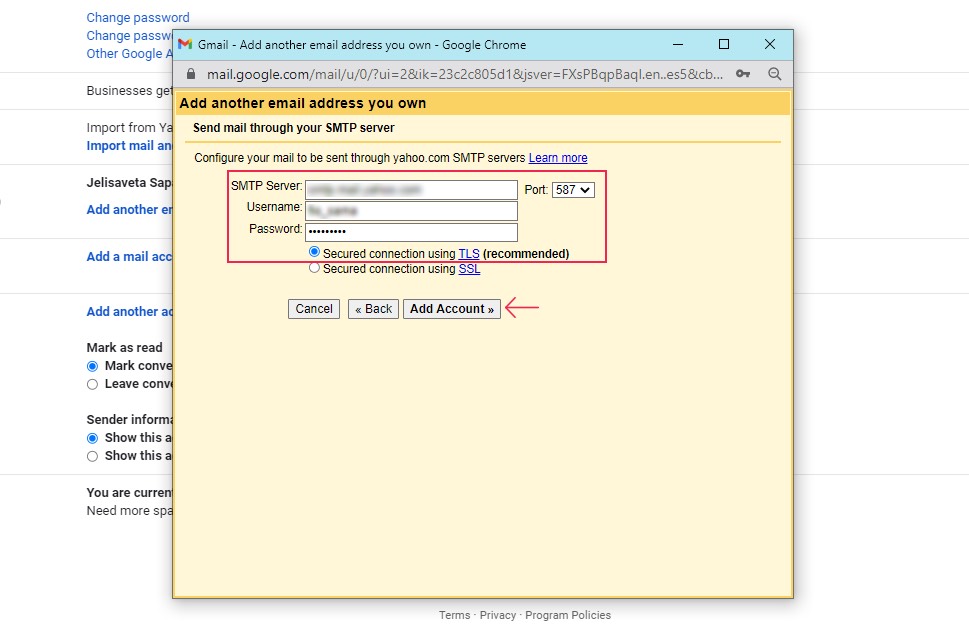Choose second Show this sender information radio
This screenshot has width=969, height=636.
pos(93,456)
